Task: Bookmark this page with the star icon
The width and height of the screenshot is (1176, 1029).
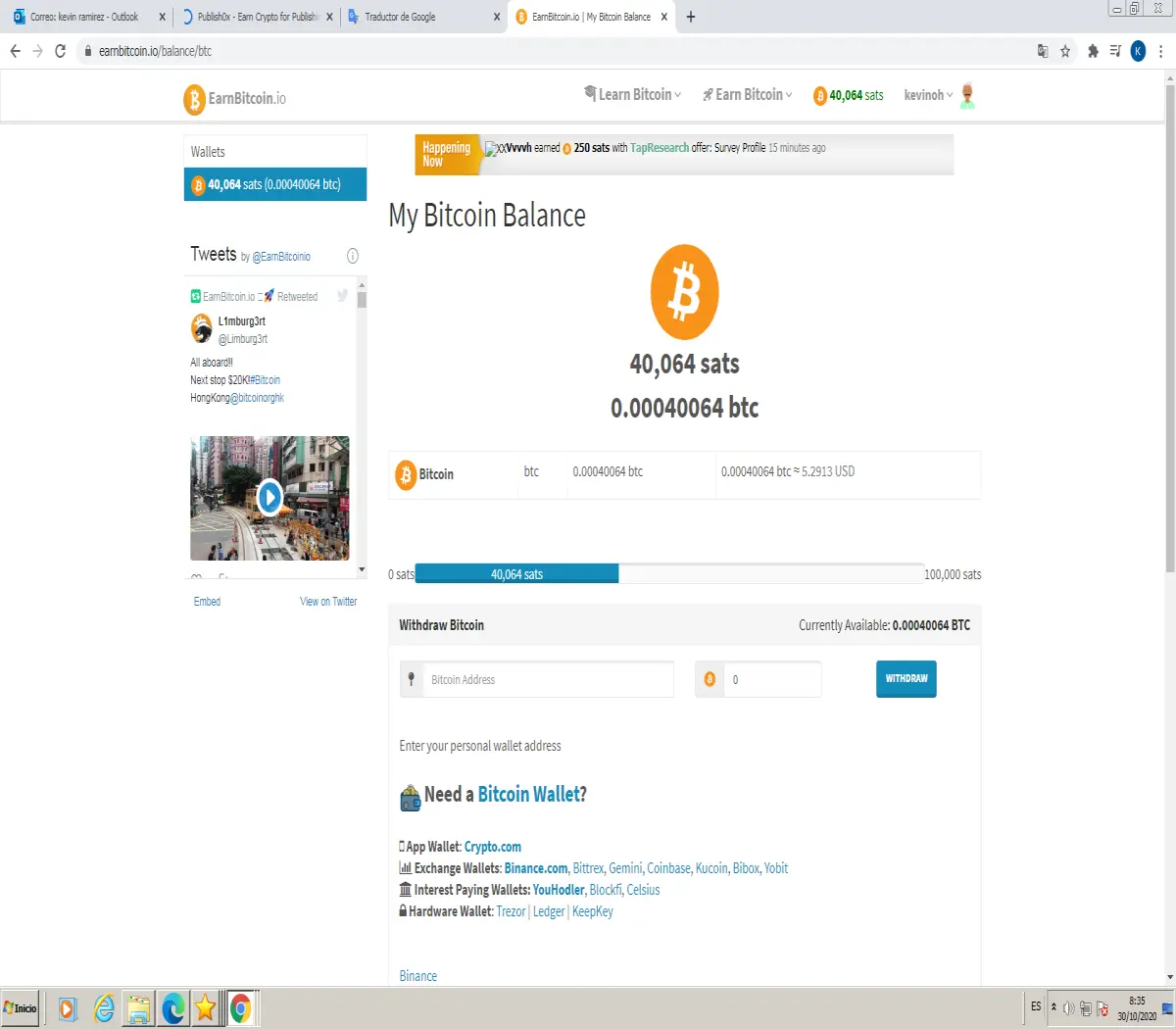Action: click(1065, 51)
